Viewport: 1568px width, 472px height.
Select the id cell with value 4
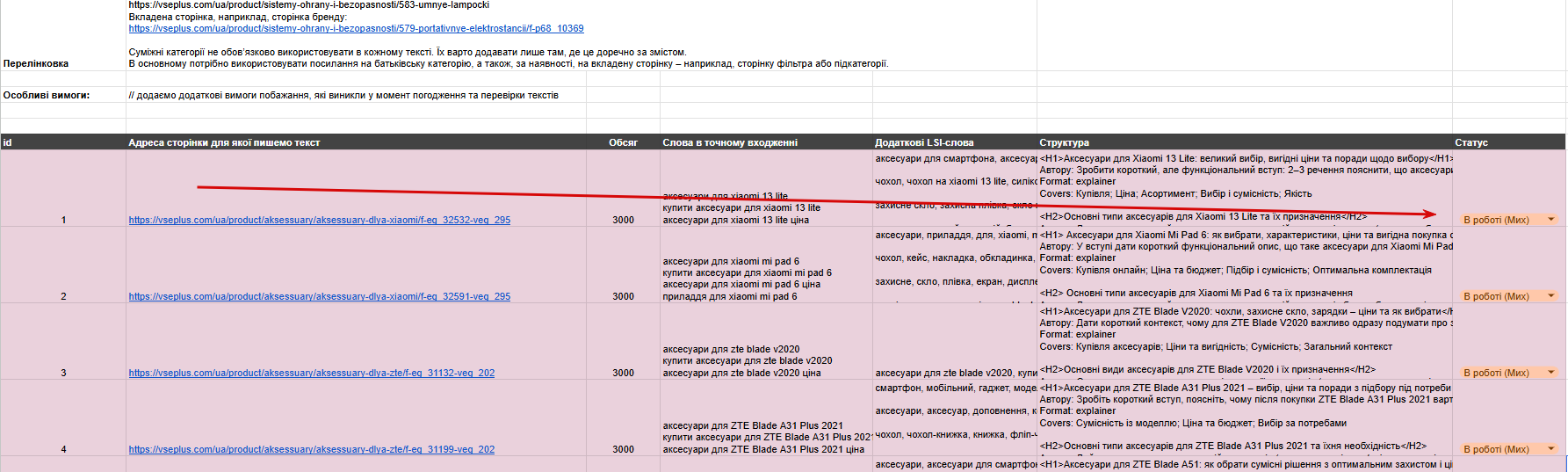point(63,418)
